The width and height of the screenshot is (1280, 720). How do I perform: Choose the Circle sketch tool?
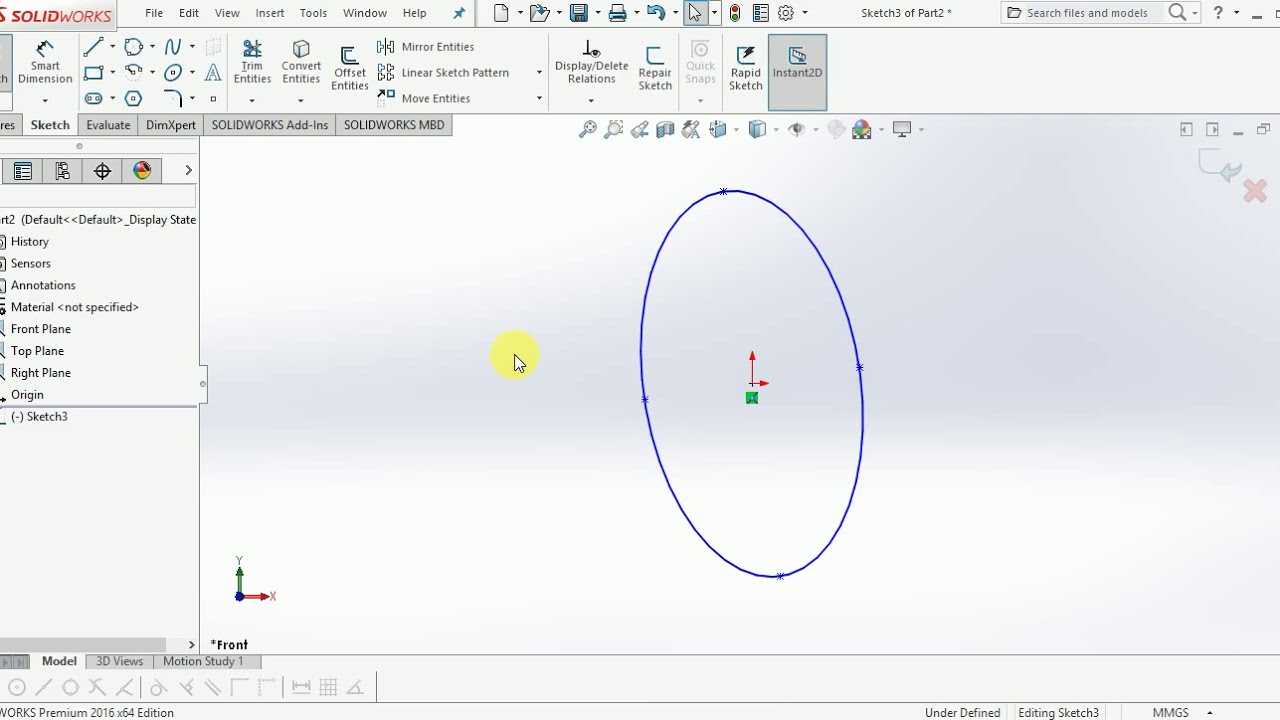[x=133, y=46]
